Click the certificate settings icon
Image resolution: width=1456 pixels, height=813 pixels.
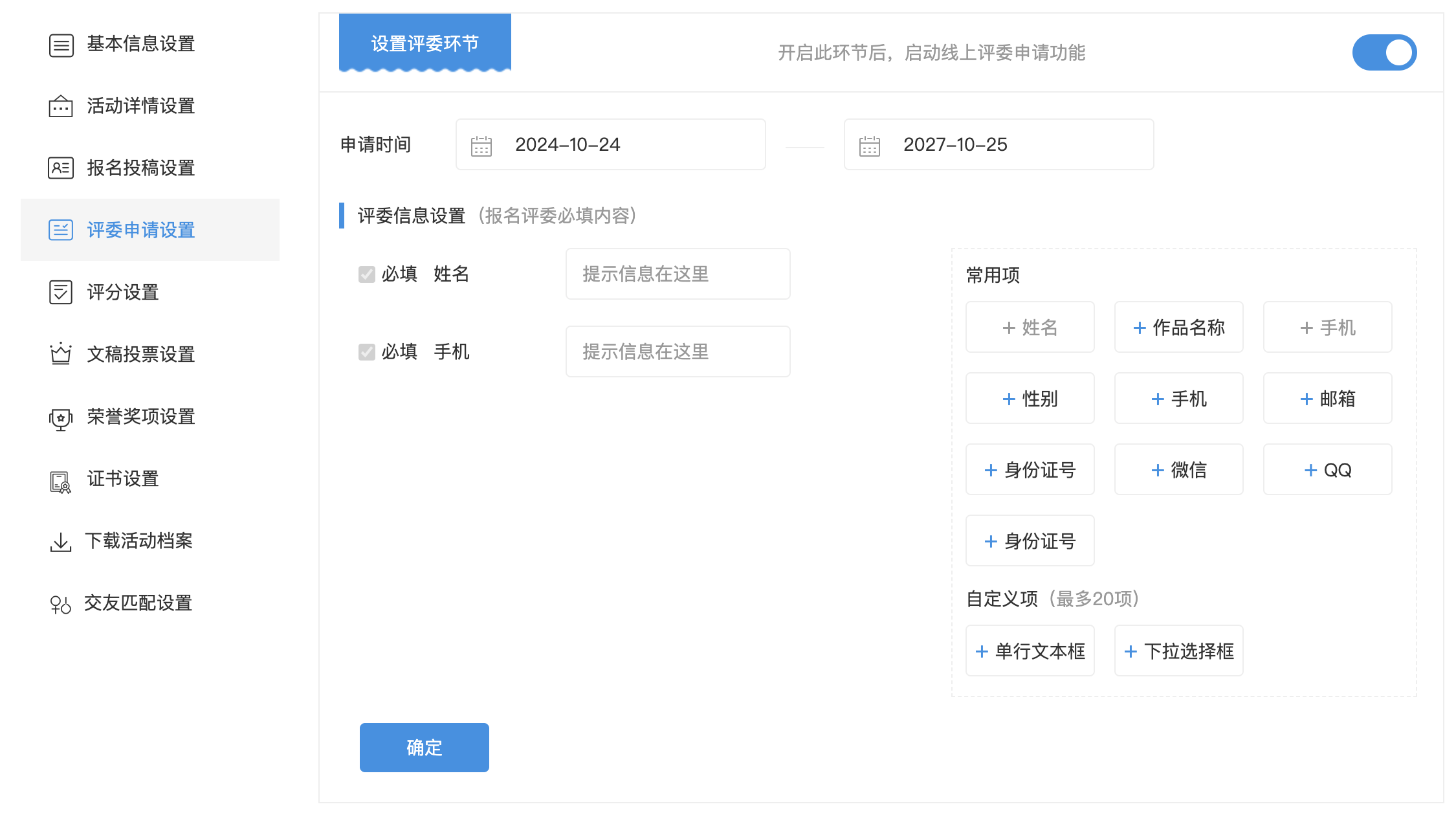pos(61,481)
